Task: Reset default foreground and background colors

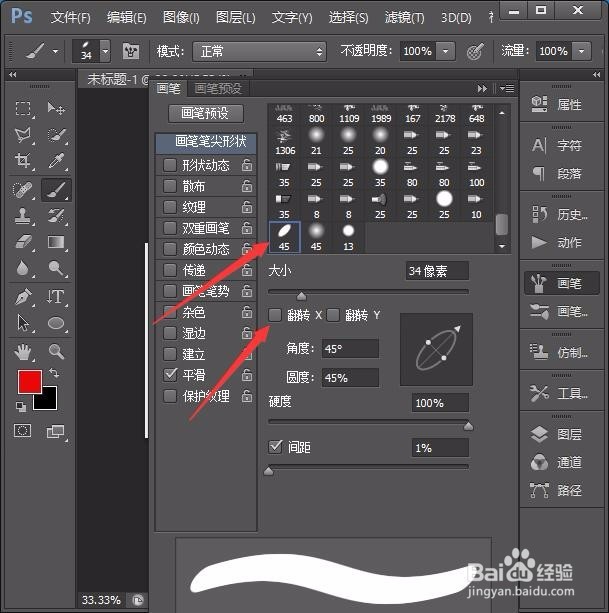Action: [21, 407]
